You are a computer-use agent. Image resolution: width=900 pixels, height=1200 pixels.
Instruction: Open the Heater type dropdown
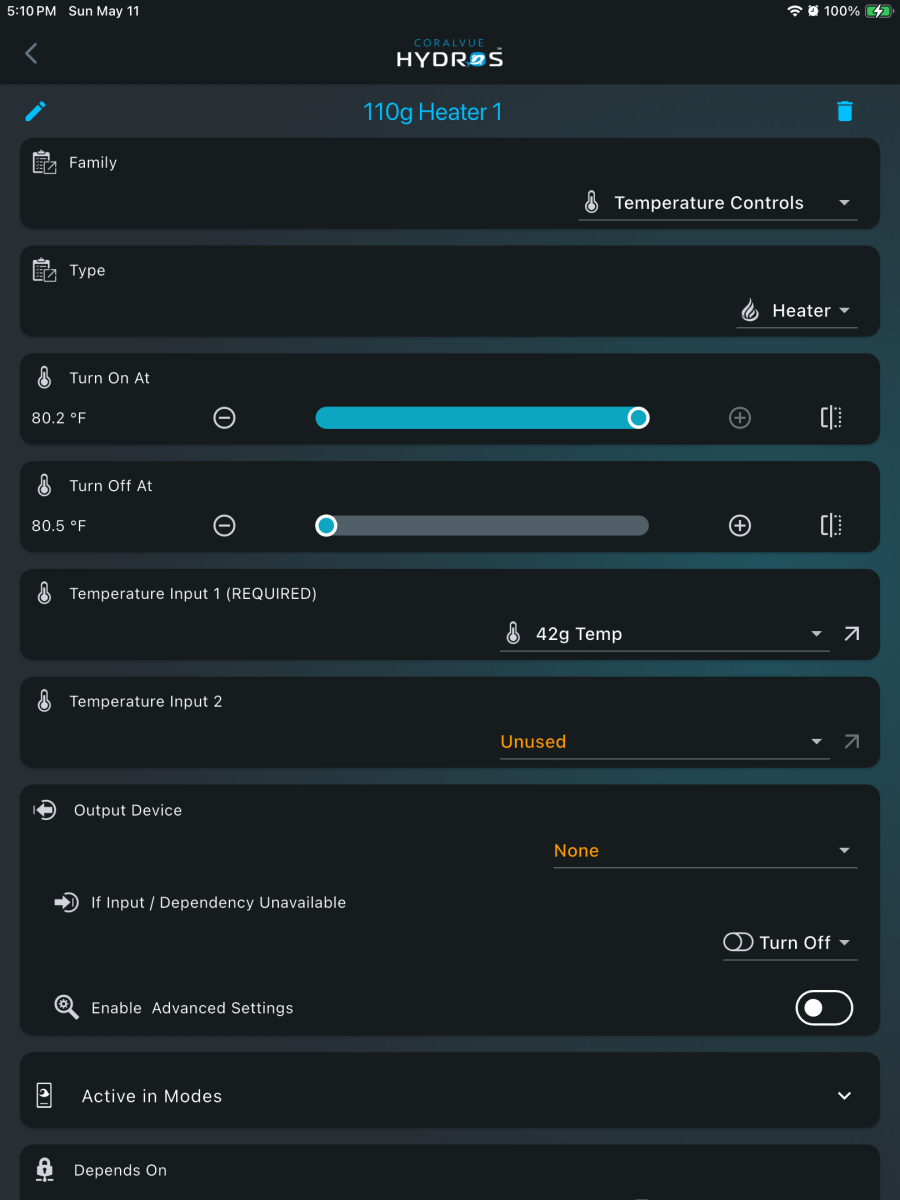click(797, 311)
